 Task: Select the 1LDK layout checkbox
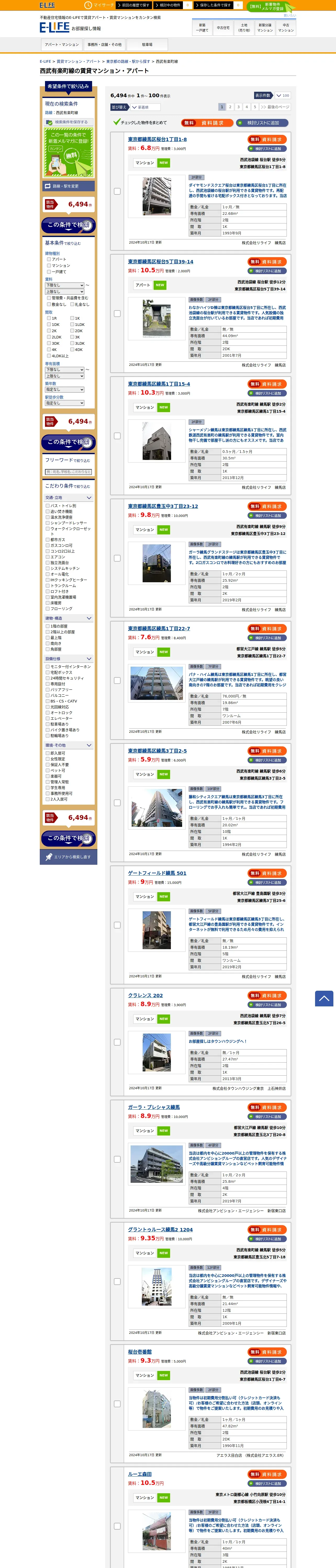tap(72, 324)
